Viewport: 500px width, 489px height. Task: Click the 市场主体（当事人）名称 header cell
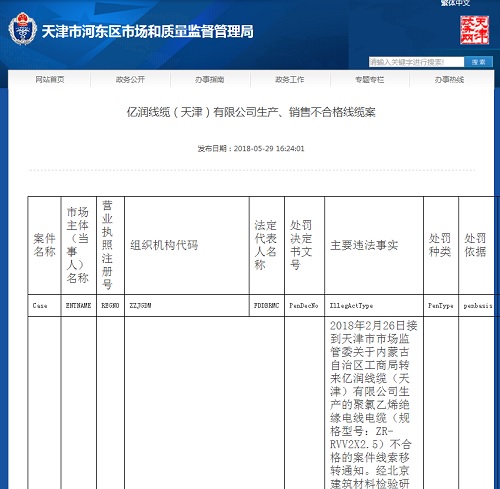pos(79,245)
